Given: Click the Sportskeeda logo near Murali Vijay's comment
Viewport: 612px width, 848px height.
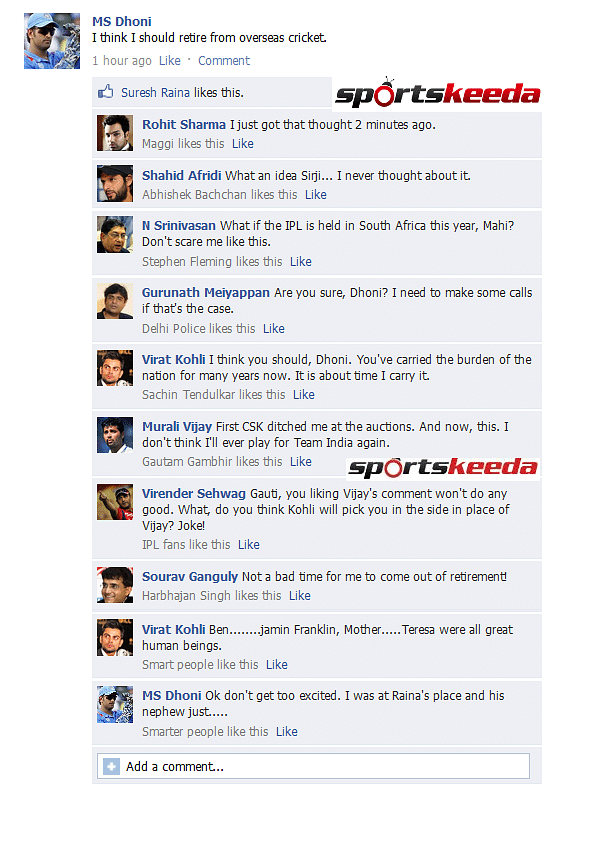Looking at the screenshot, I should pyautogui.click(x=443, y=467).
